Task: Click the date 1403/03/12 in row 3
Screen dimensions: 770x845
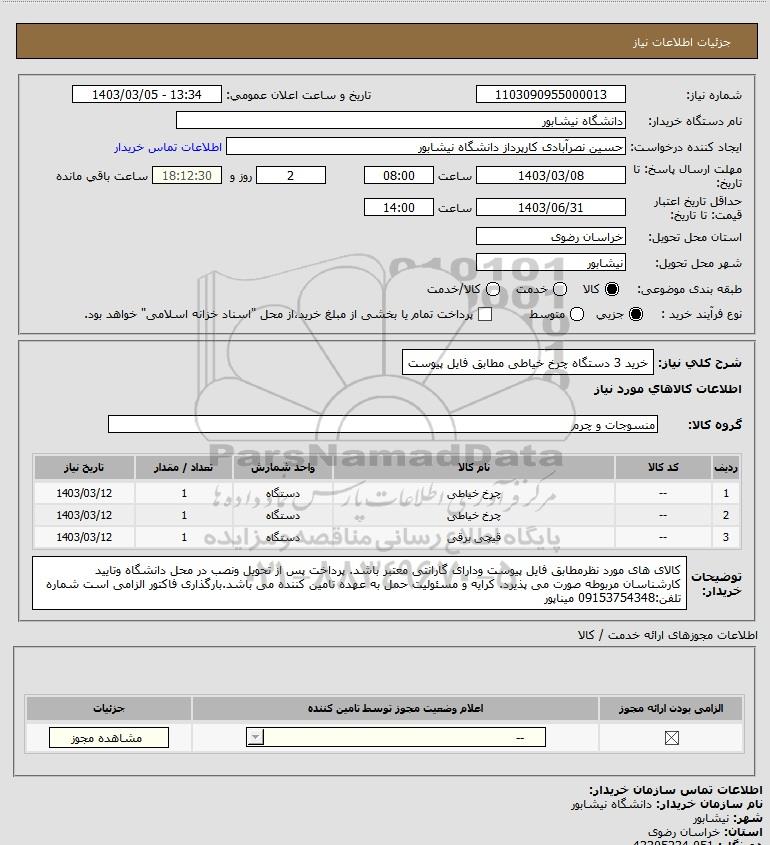Action: click(84, 537)
